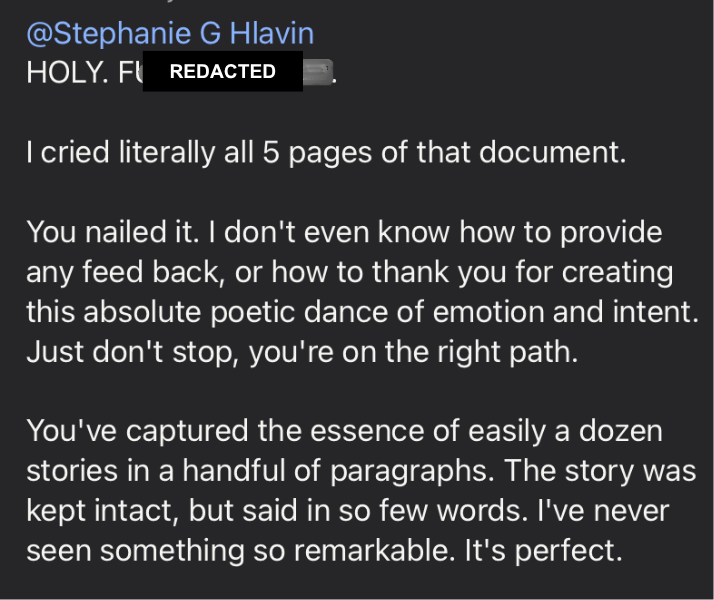Image resolution: width=714 pixels, height=600 pixels.
Task: Click the line starting "any feed back"
Action: click(x=349, y=273)
